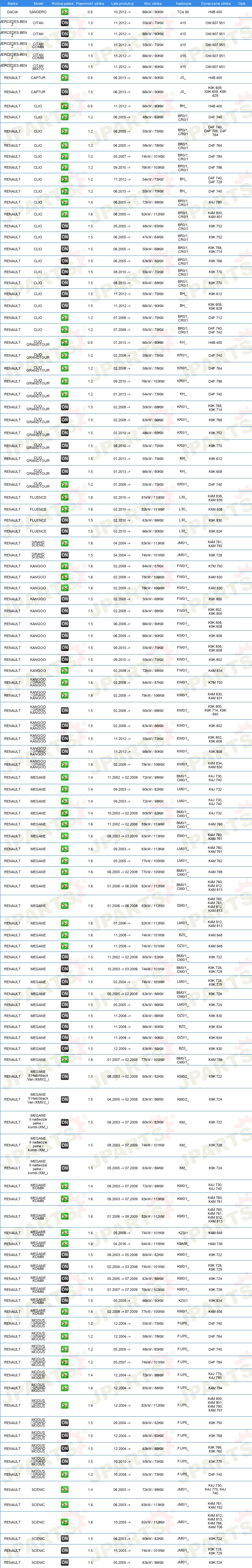Click the petrol icon for GRAND SCENIC 1.6

[64, 544]
